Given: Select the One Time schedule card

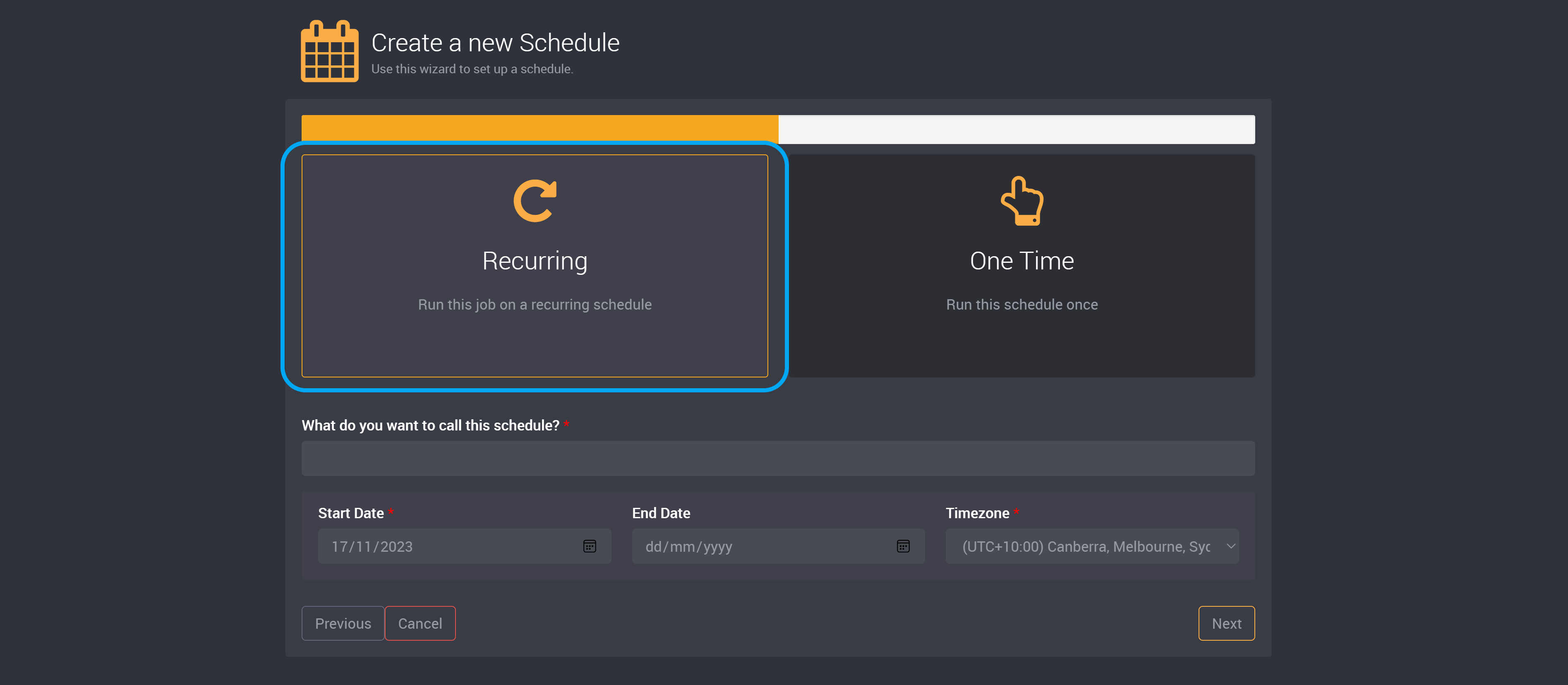Looking at the screenshot, I should pos(1022,266).
